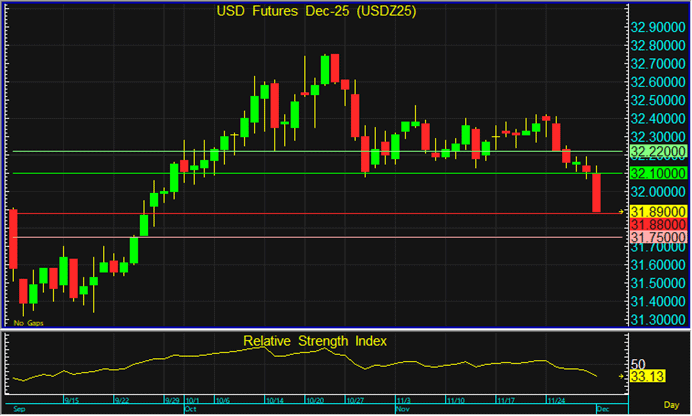This screenshot has height=416, width=692.
Task: Click the first red candlestick at chart left
Action: tap(13, 238)
